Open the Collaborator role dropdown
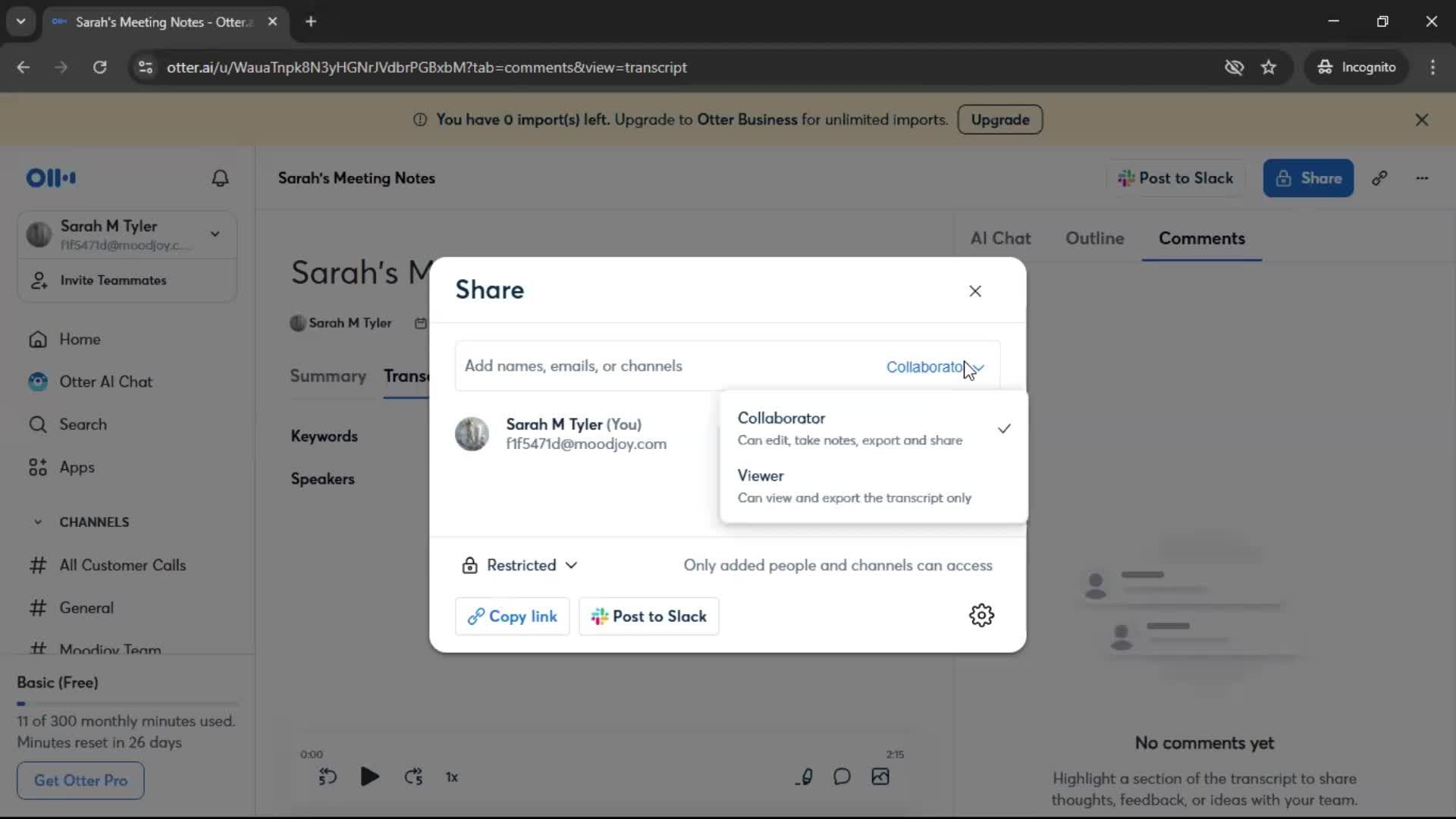 (x=935, y=367)
